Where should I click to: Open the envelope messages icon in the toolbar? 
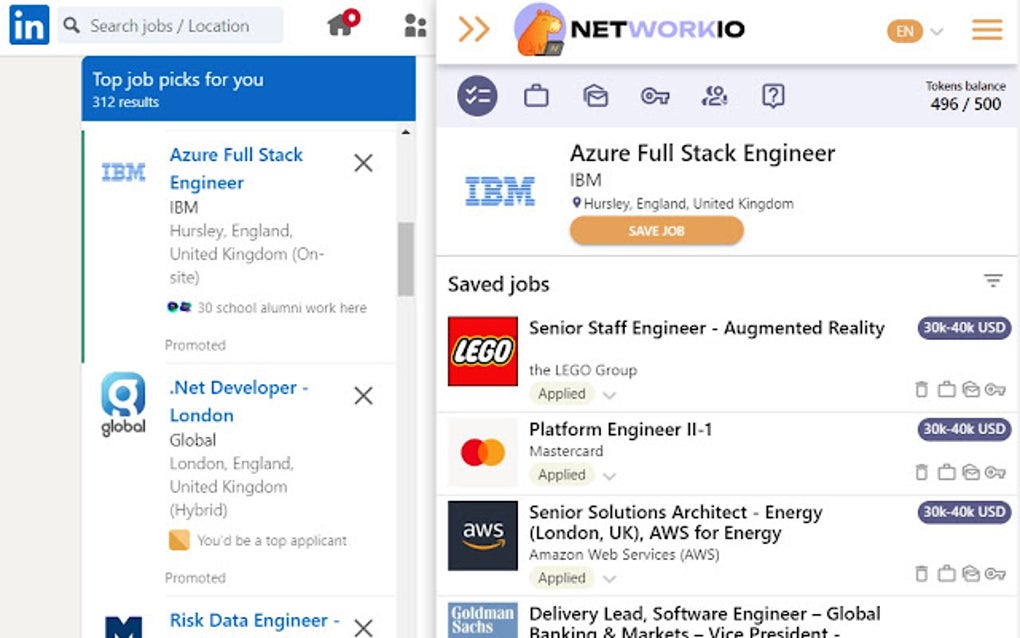pyautogui.click(x=595, y=96)
